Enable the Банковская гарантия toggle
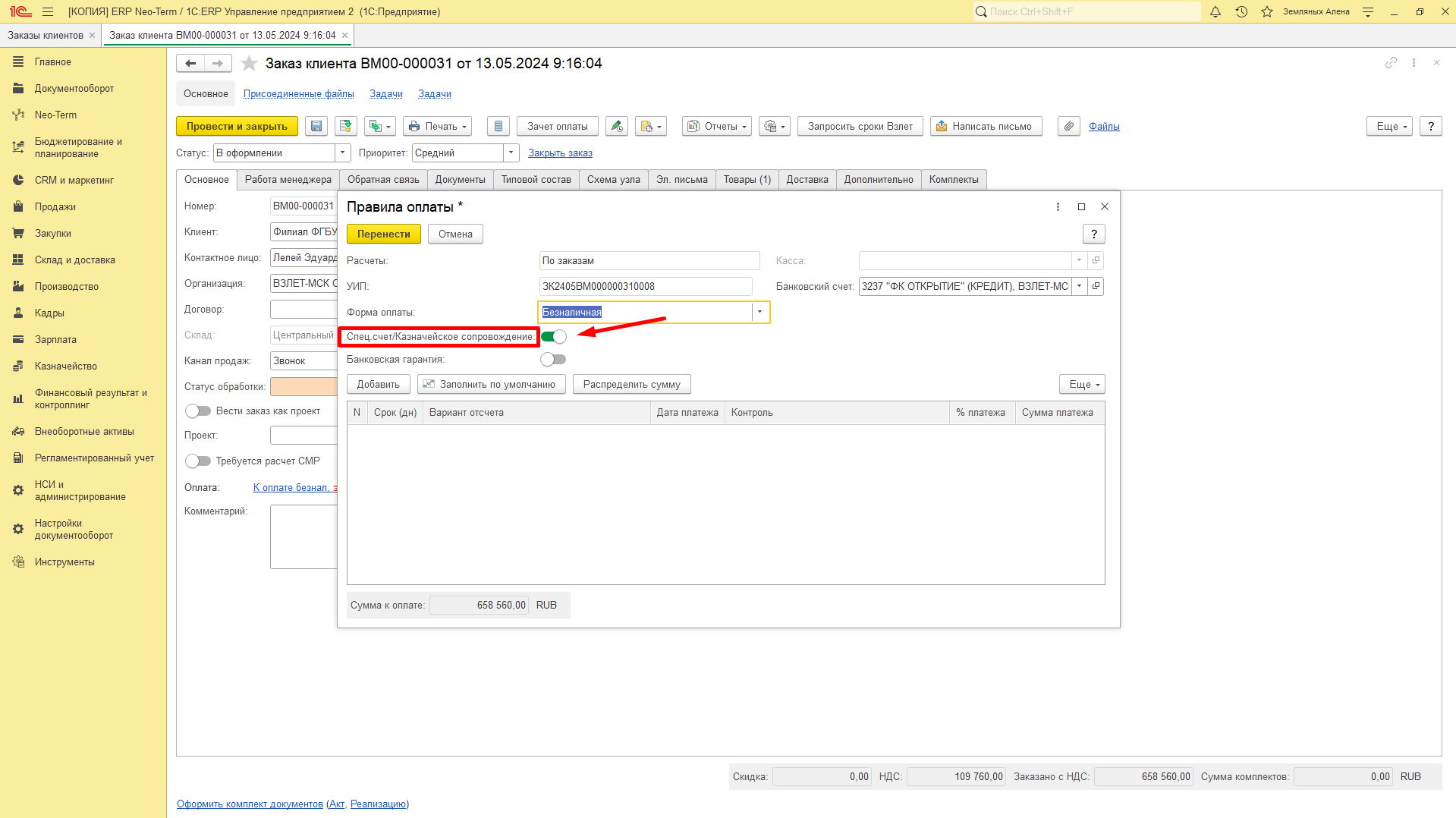1456x818 pixels. coord(553,359)
